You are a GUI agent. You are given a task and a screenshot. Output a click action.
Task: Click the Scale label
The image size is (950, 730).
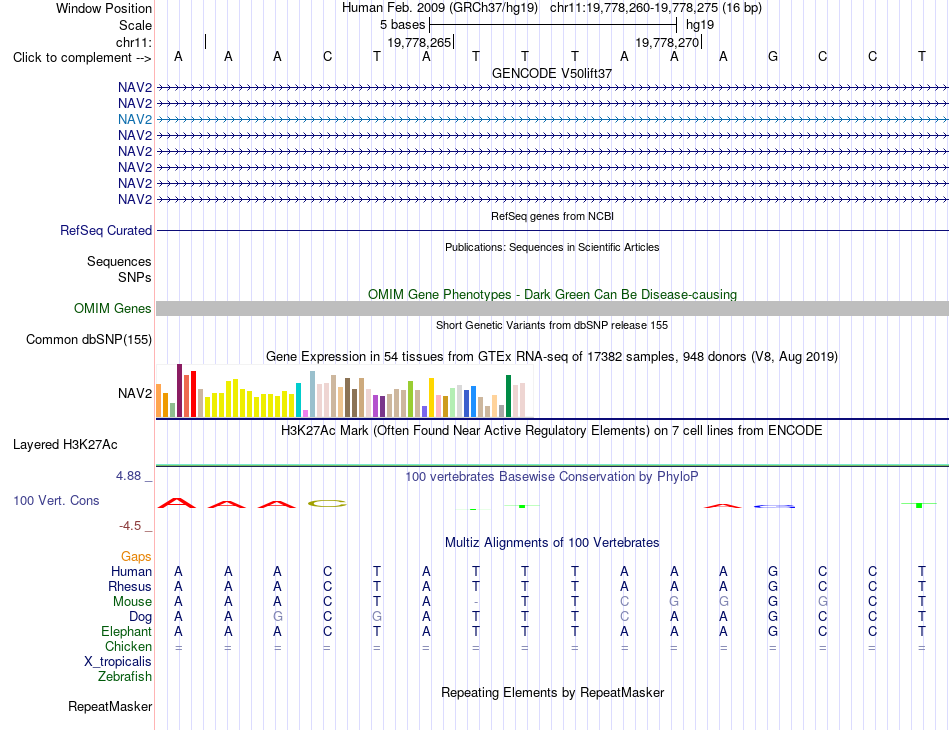(135, 25)
